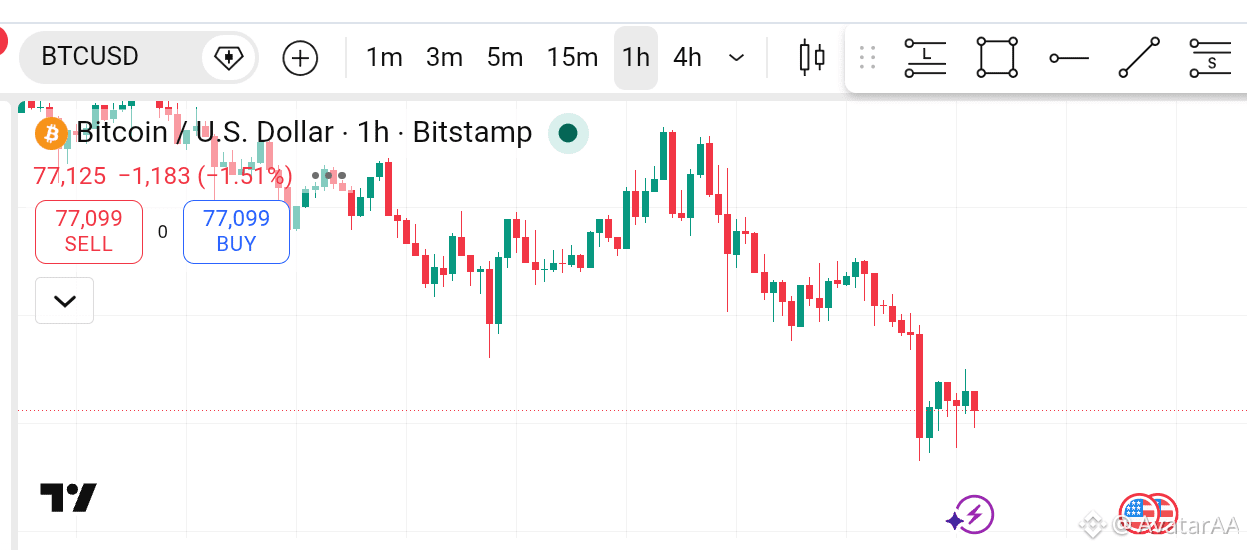This screenshot has height=550, width=1247.
Task: Click the diamond premium icon beside BTCUSD
Action: tap(229, 57)
